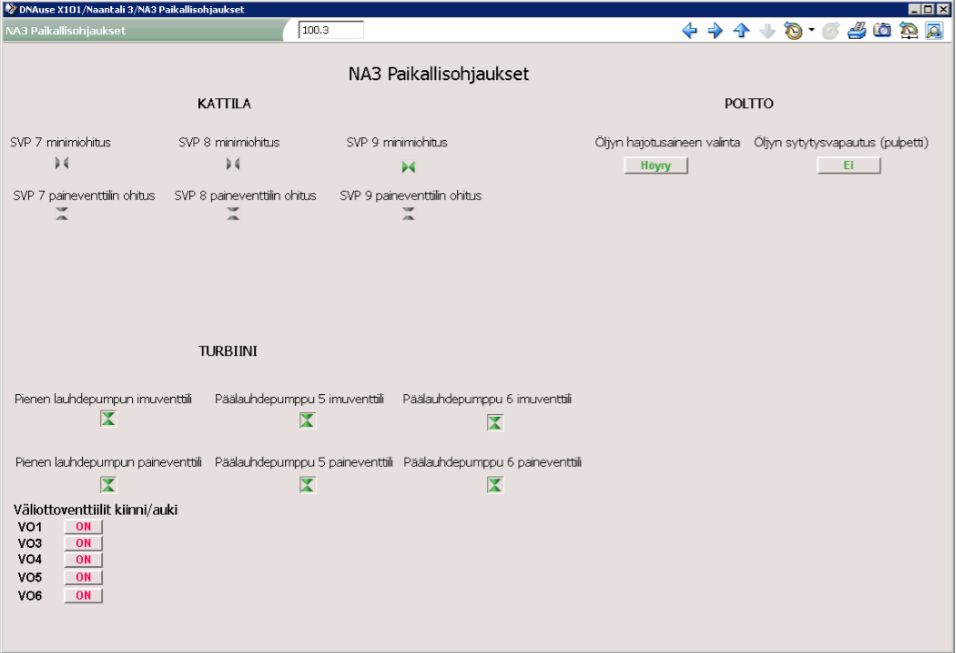The width and height of the screenshot is (957, 653).
Task: Click the magnifier zoom icon
Action: click(935, 31)
